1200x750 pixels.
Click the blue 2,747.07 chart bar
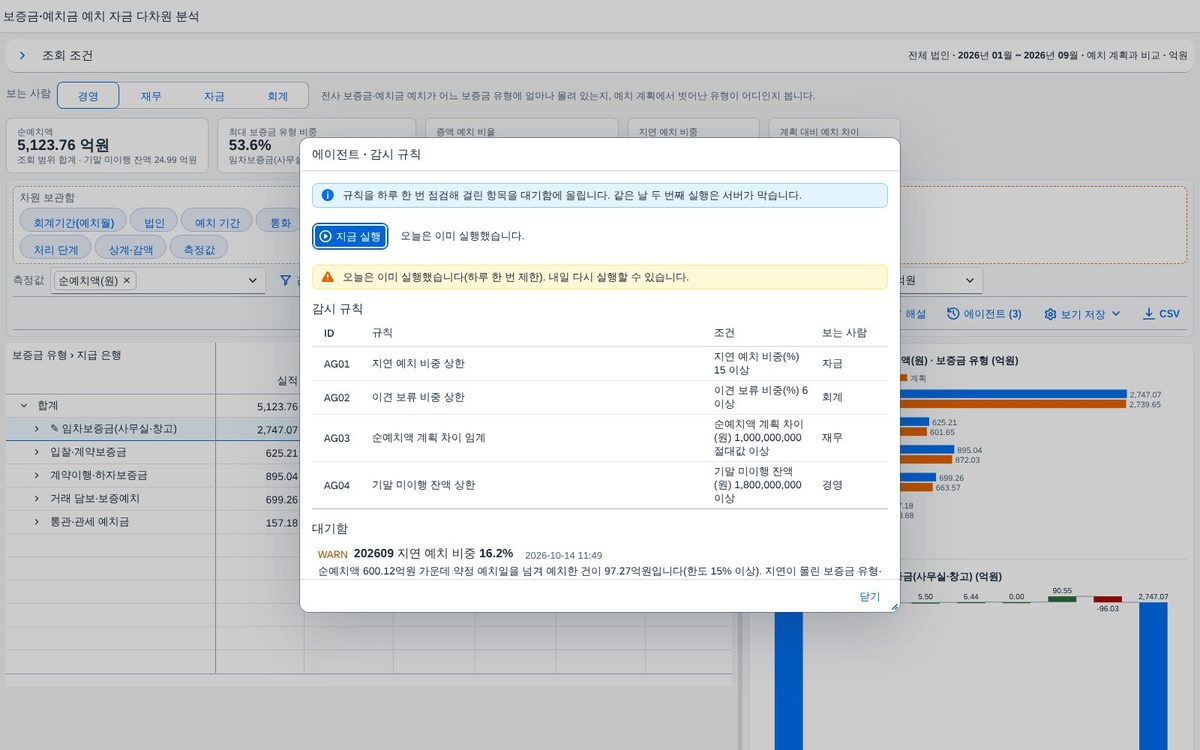(x=1013, y=394)
